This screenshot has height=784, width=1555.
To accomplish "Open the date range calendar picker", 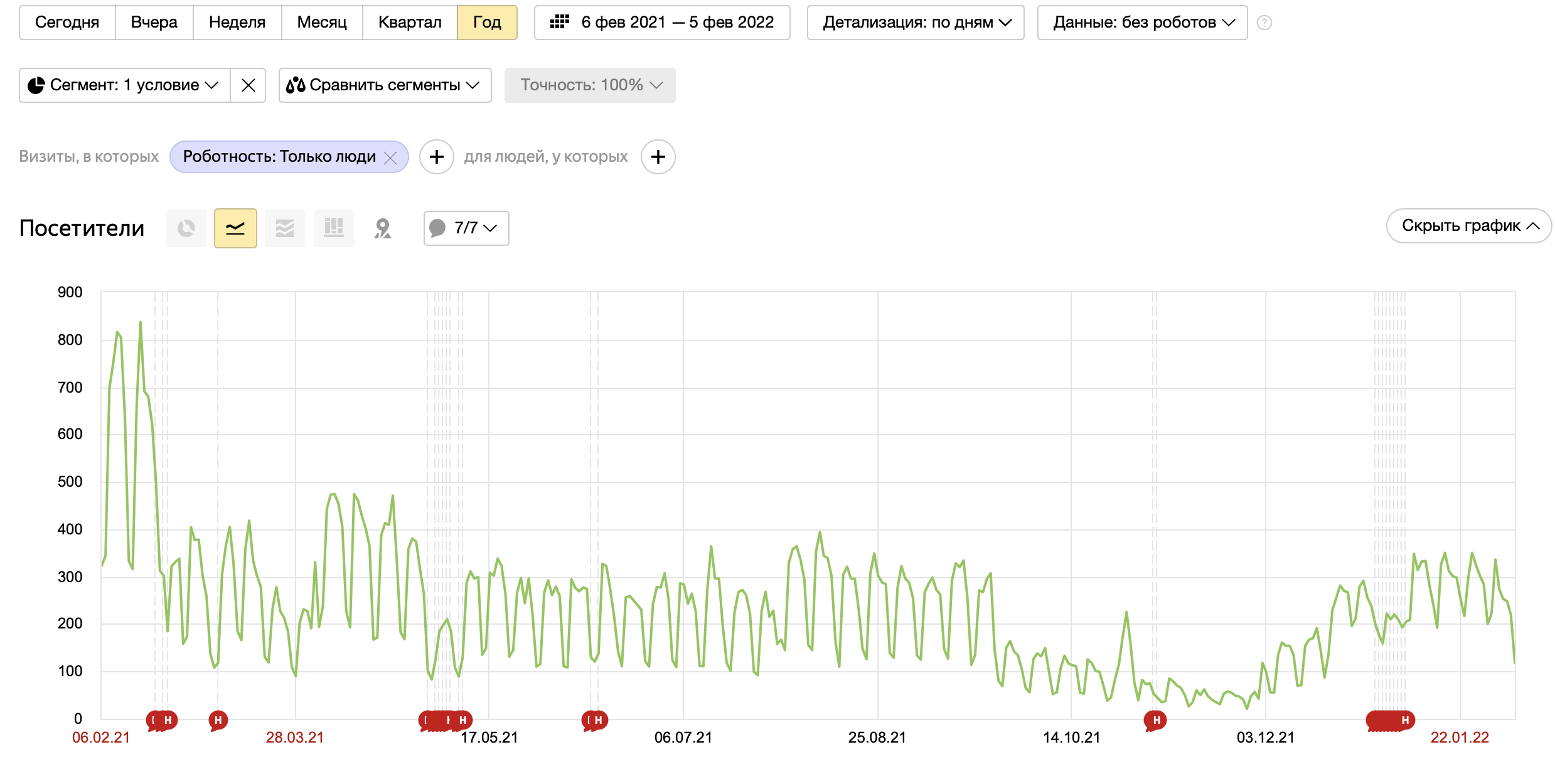I will pyautogui.click(x=662, y=23).
